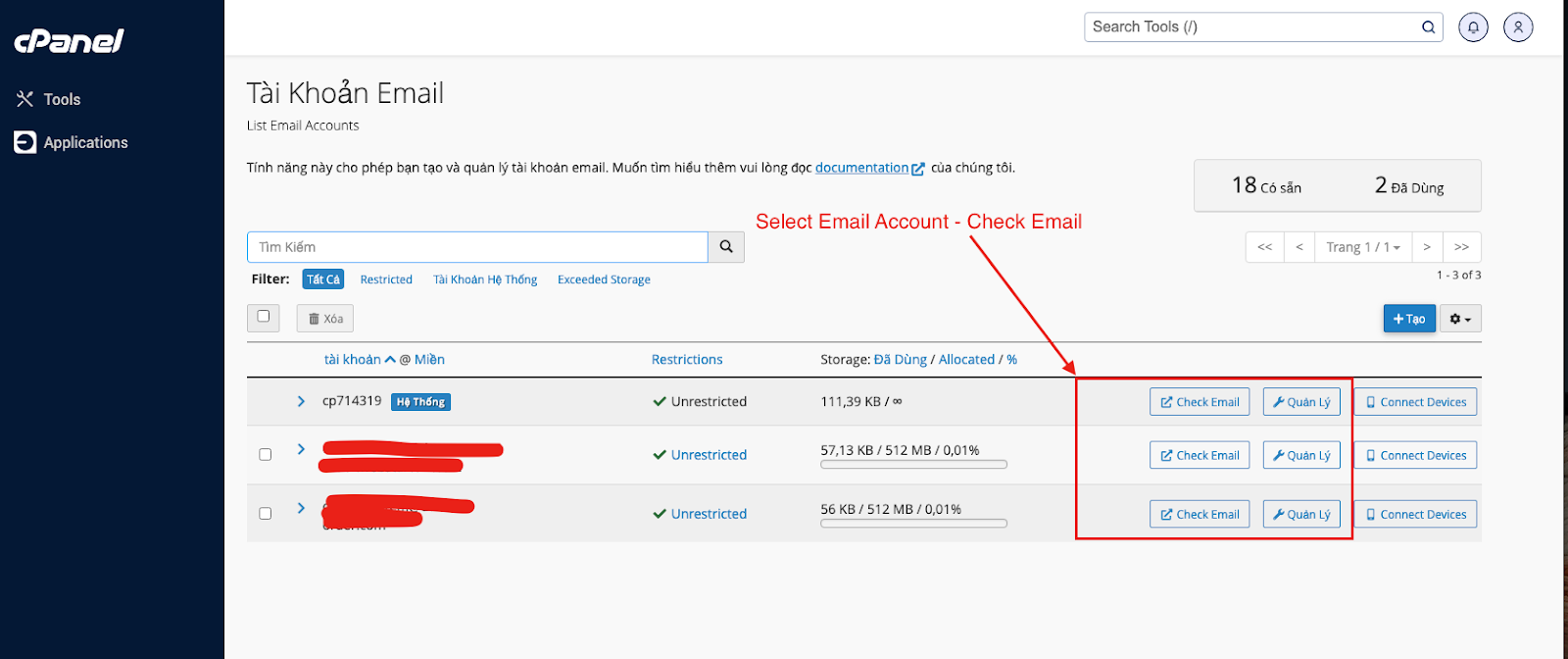Click the Xóa trash button
This screenshot has width=1568, height=659.
point(325,319)
